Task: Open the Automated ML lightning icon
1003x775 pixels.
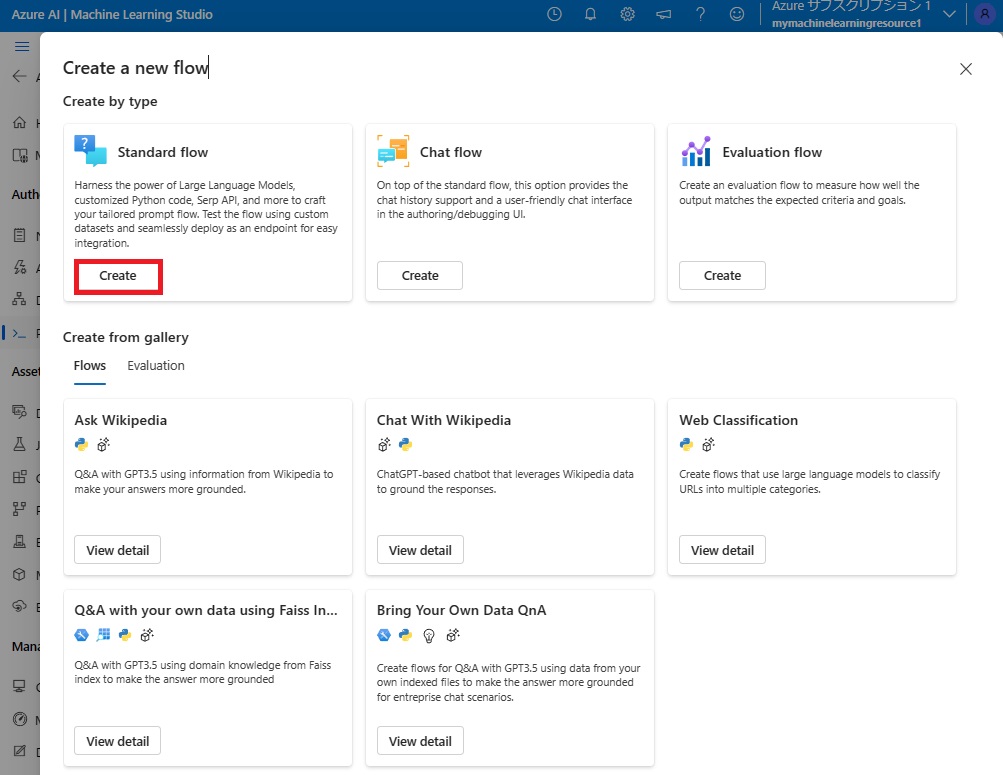Action: pyautogui.click(x=20, y=267)
